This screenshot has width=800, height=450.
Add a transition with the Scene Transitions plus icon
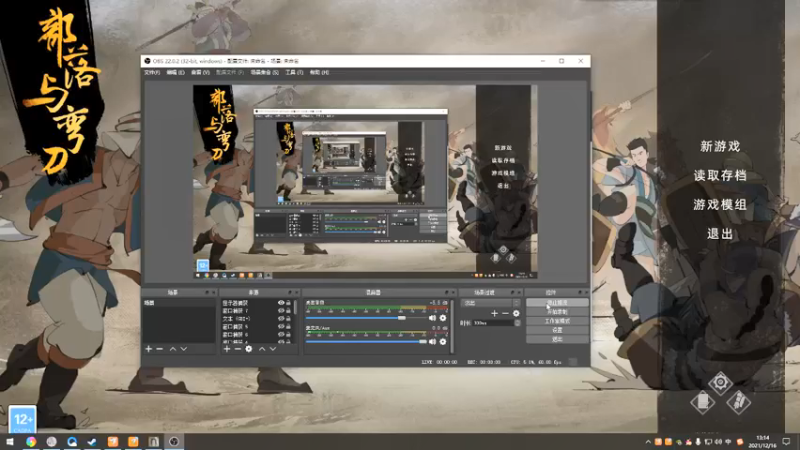tap(494, 313)
